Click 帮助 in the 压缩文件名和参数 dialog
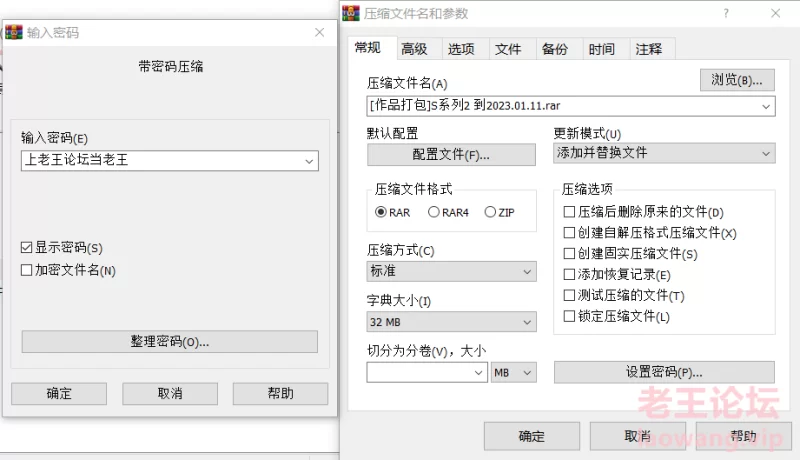This screenshot has height=460, width=800. pyautogui.click(x=743, y=436)
